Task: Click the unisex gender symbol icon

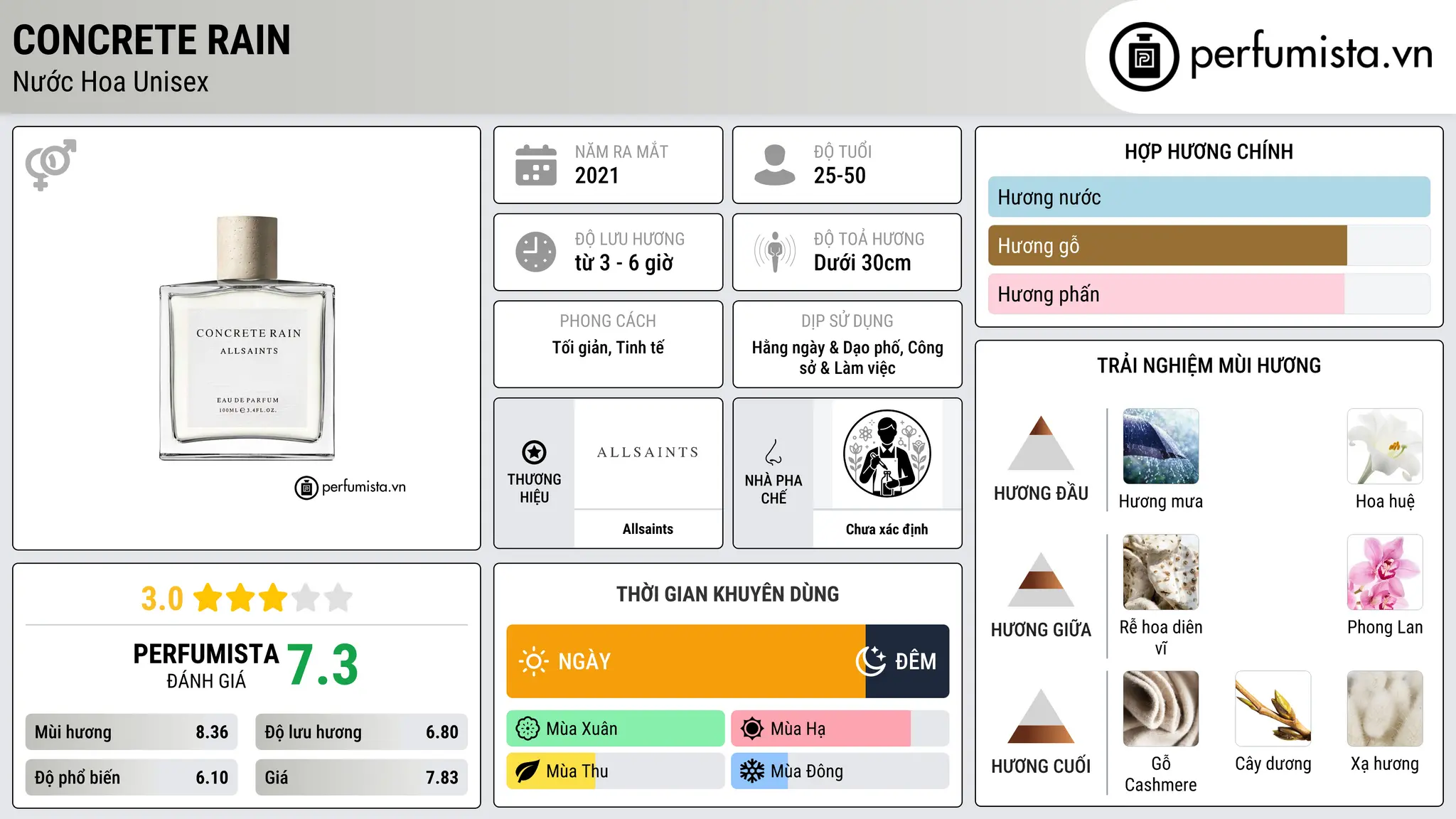Action: (x=50, y=164)
